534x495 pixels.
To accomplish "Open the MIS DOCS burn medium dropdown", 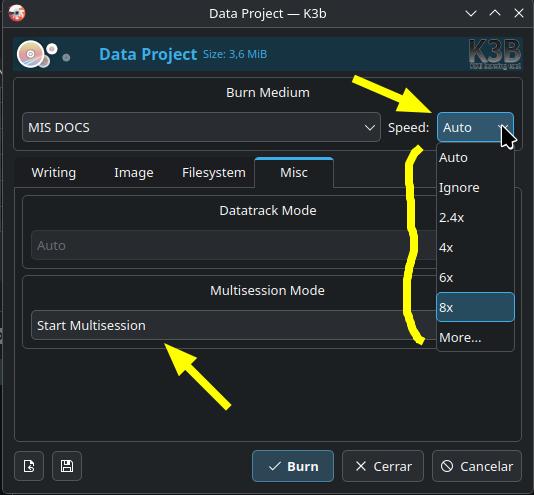I will pos(201,127).
